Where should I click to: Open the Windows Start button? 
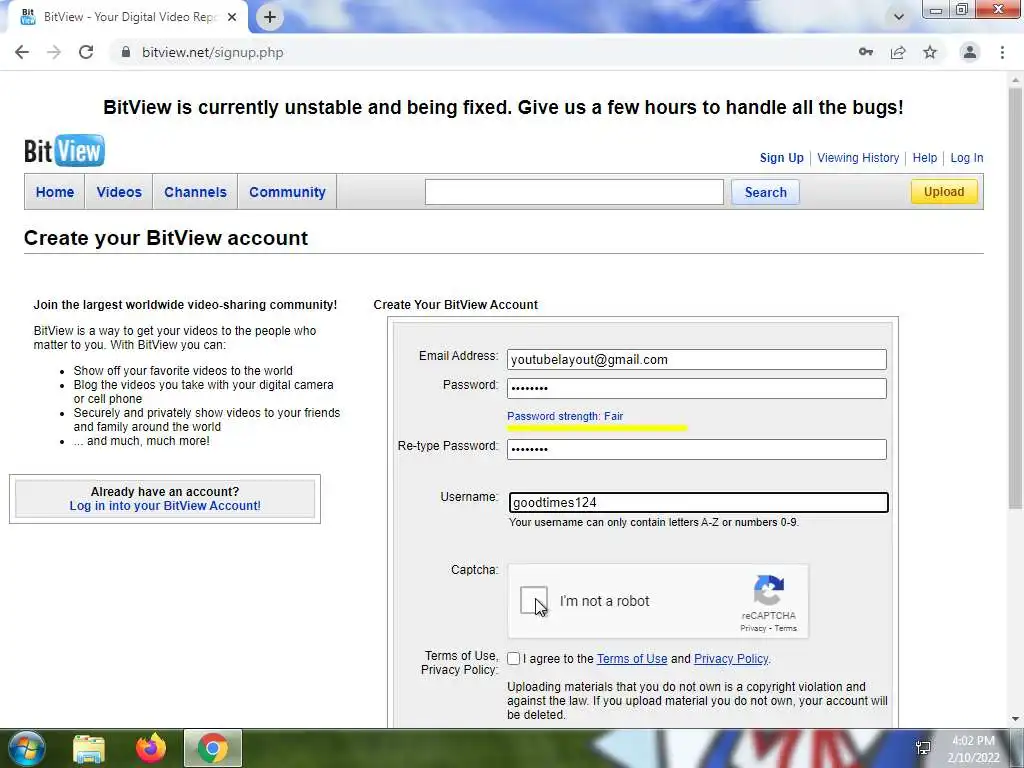point(27,748)
